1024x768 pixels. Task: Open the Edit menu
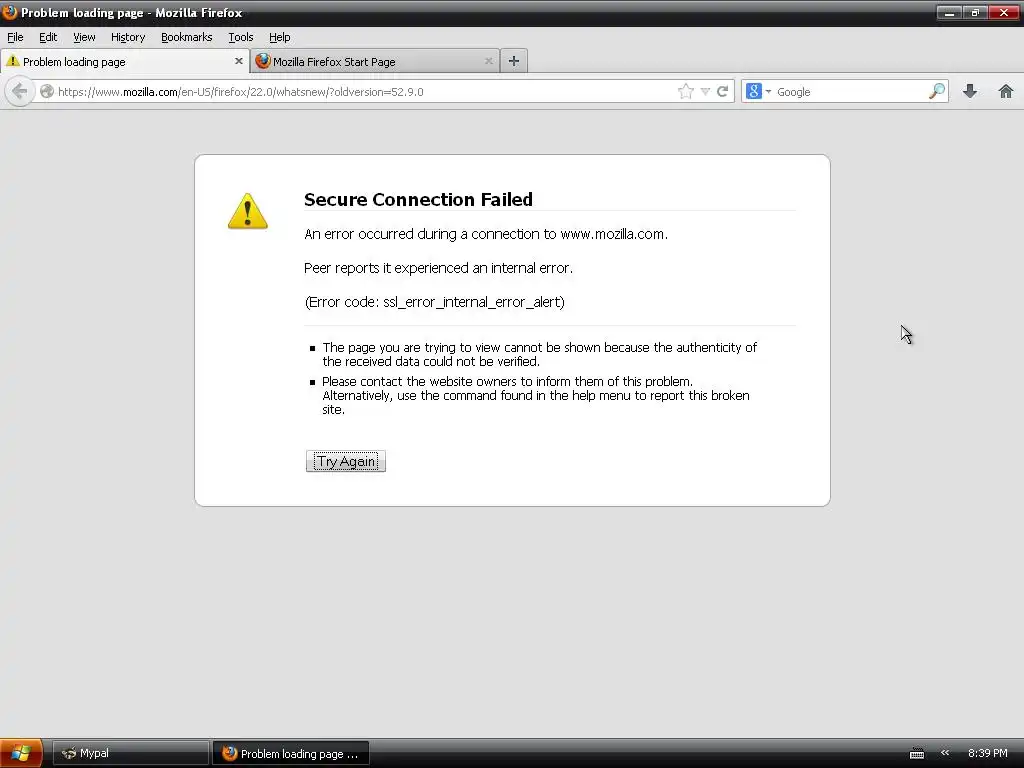pos(48,37)
